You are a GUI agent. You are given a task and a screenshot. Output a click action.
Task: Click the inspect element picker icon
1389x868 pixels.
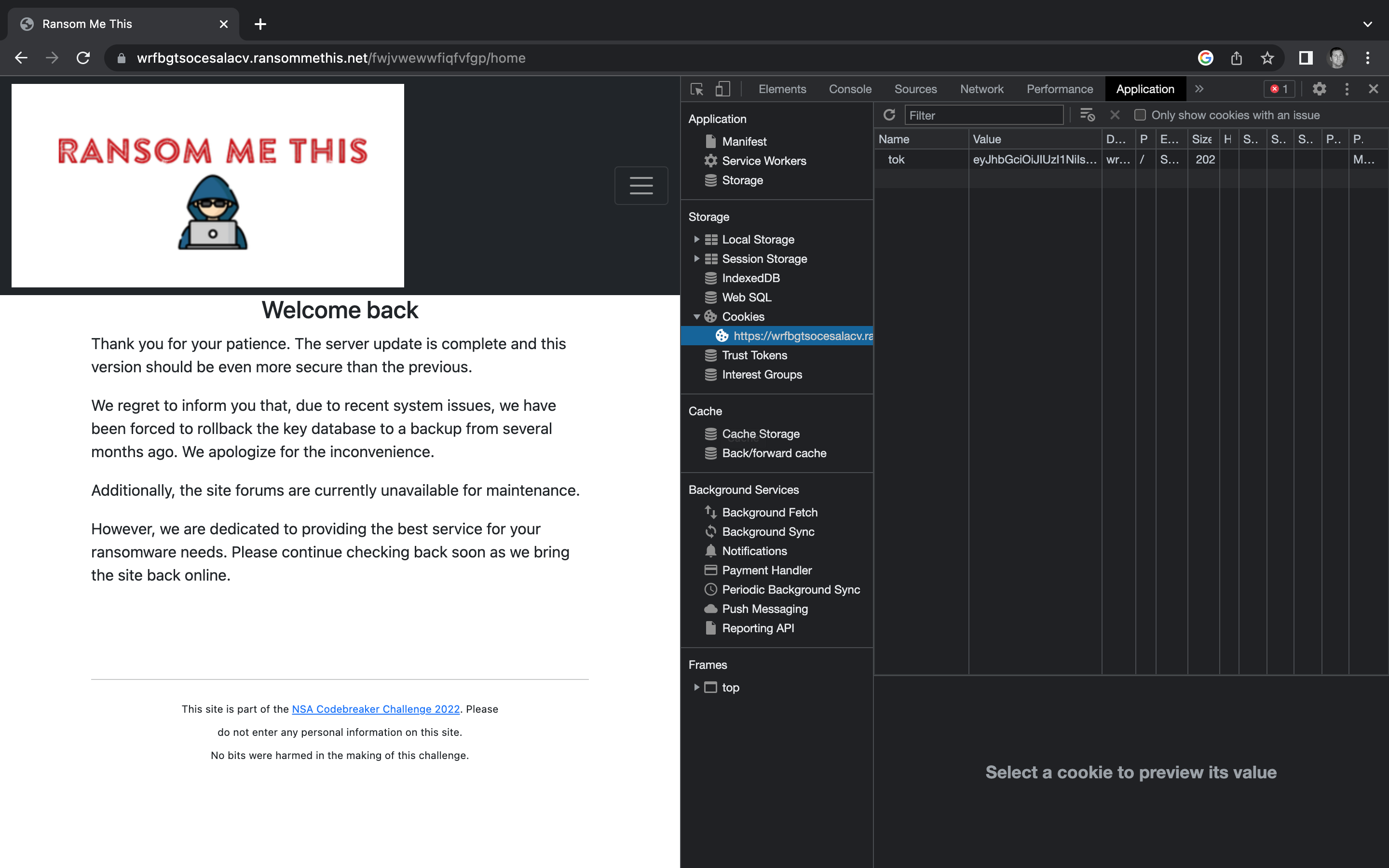[x=697, y=89]
